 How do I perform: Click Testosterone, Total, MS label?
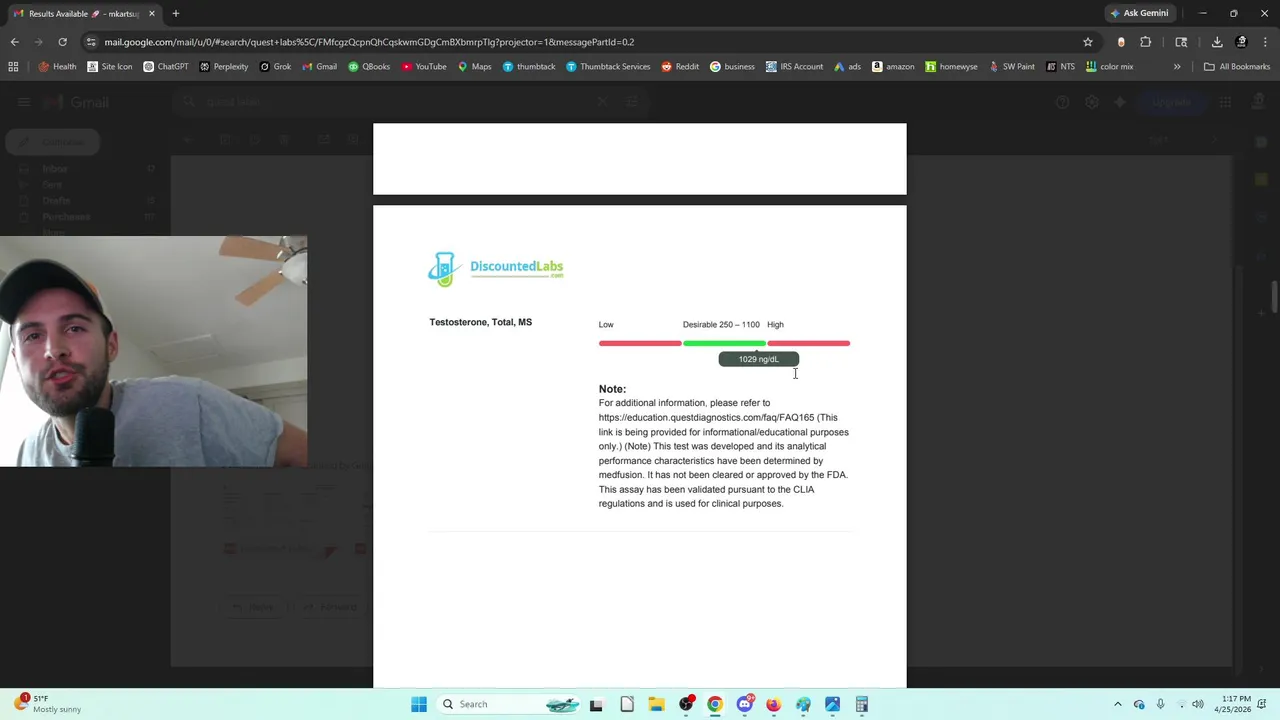pyautogui.click(x=480, y=322)
